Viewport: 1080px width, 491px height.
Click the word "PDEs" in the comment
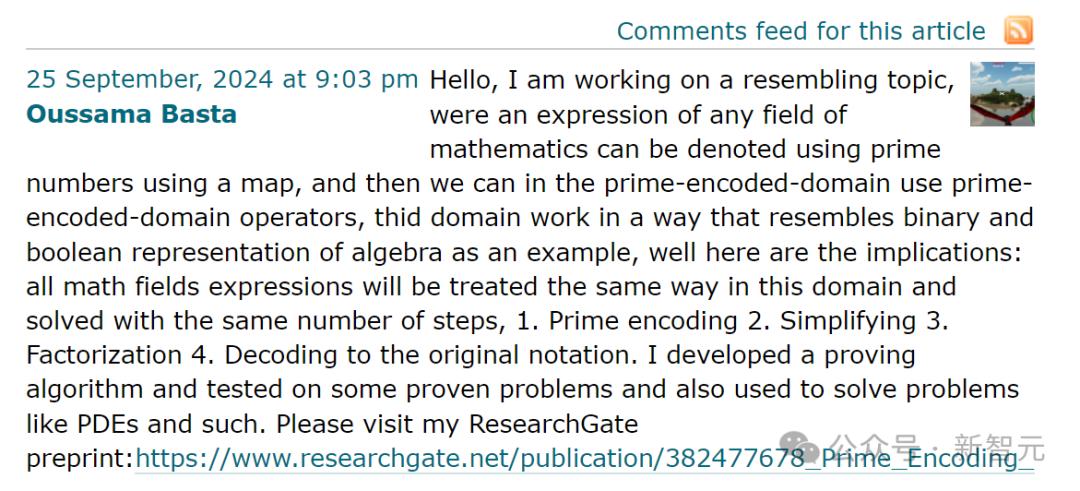(105, 423)
